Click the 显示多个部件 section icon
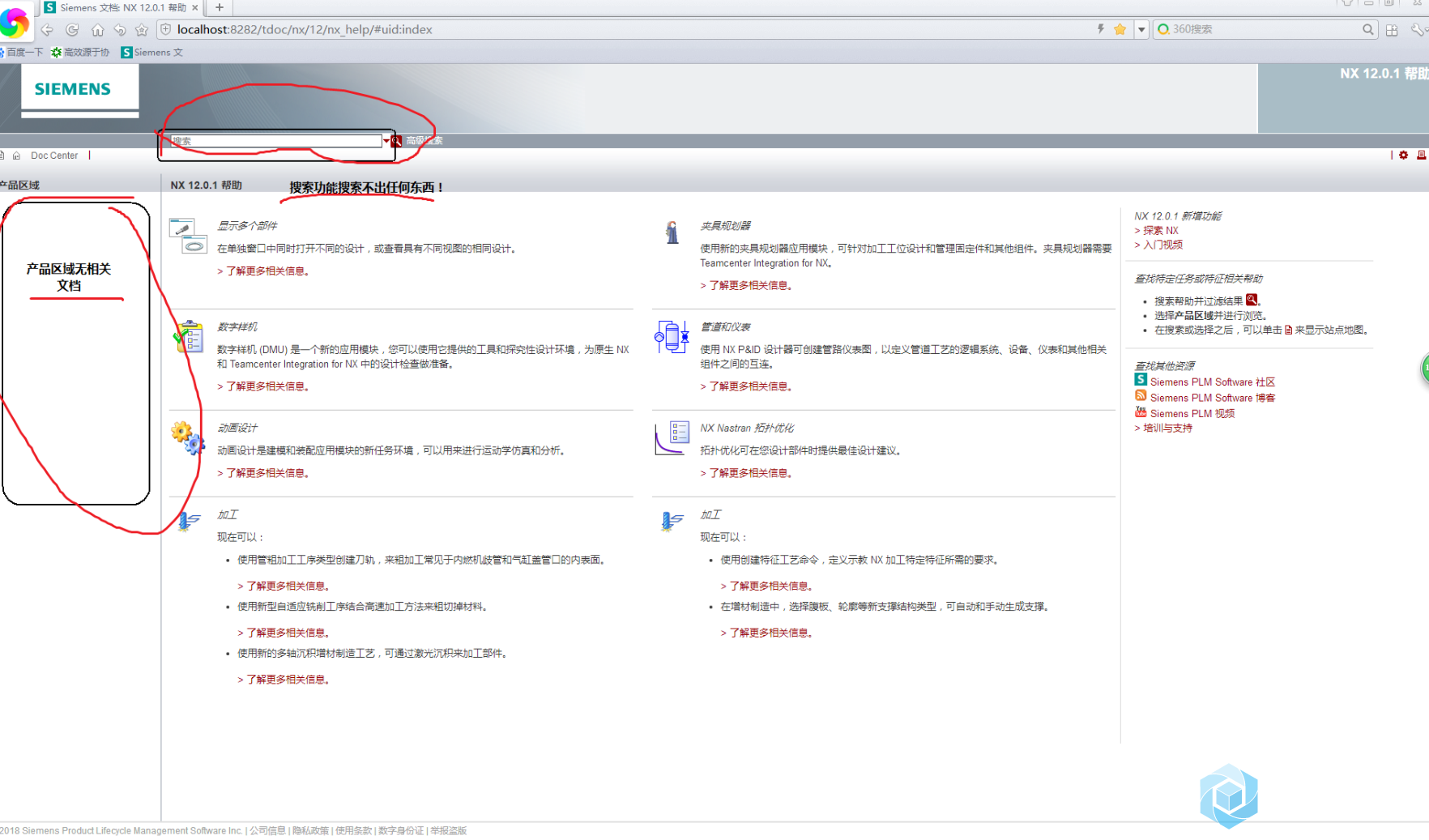 pyautogui.click(x=188, y=236)
